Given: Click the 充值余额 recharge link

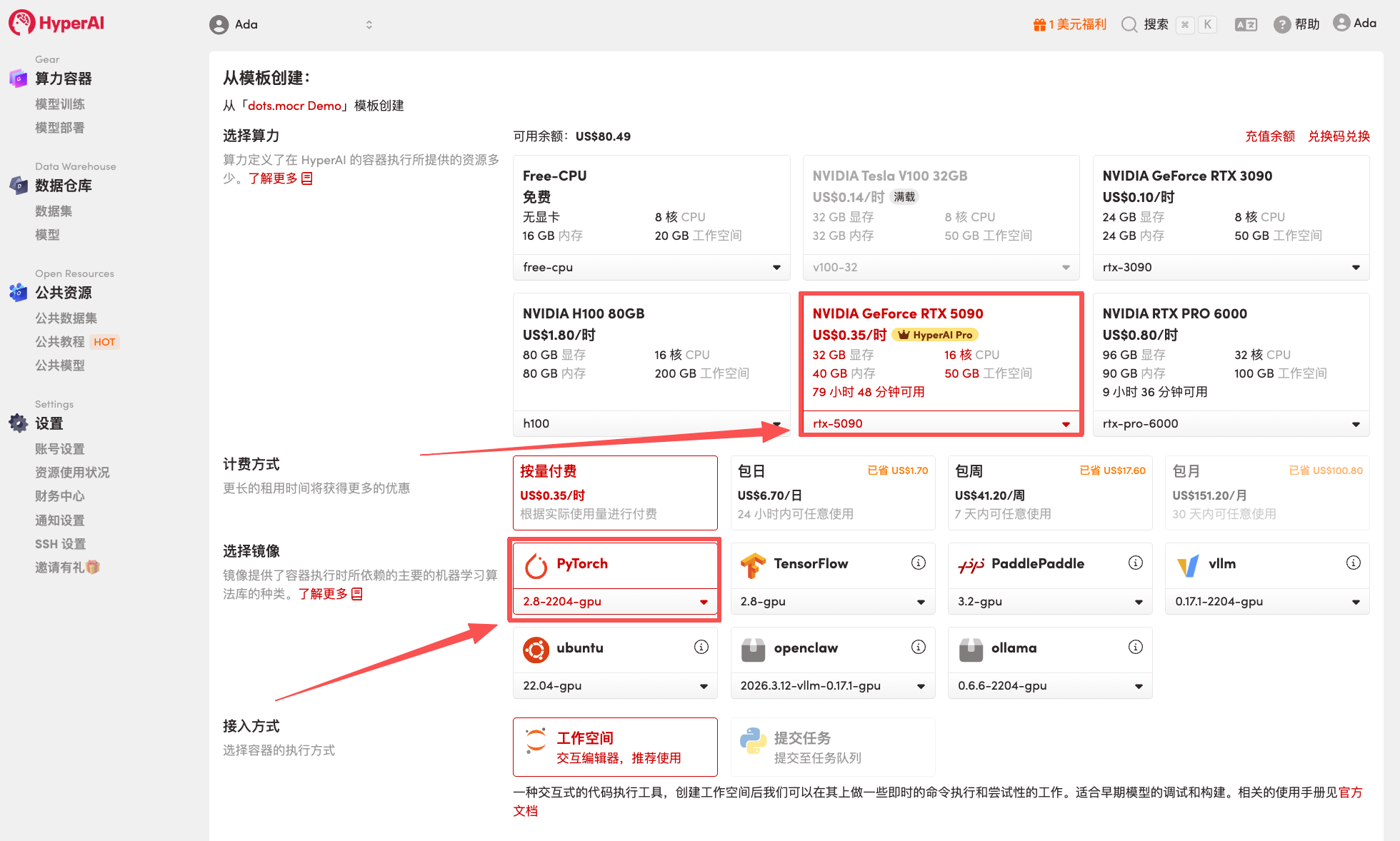Looking at the screenshot, I should pos(1269,136).
